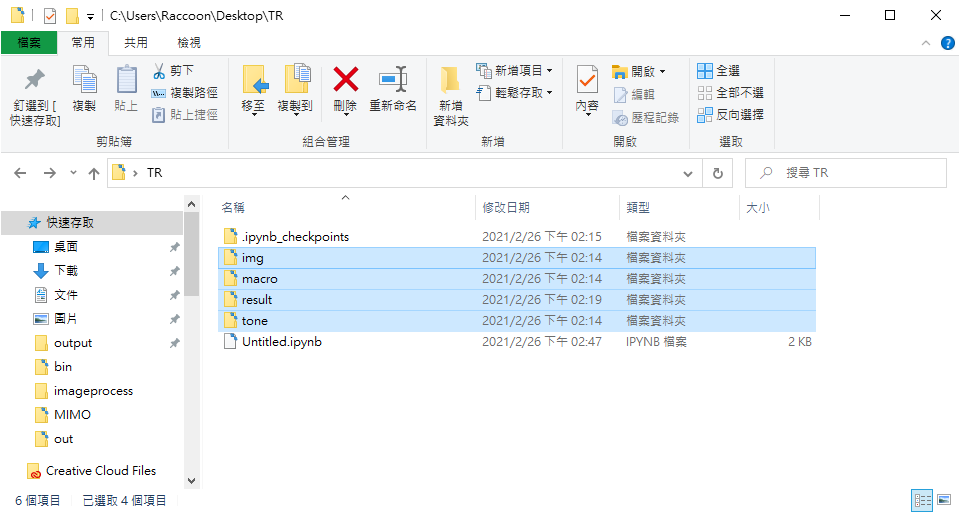Screen dimensions: 960x513
Task: Click the red Delete X icon
Action: pos(345,80)
